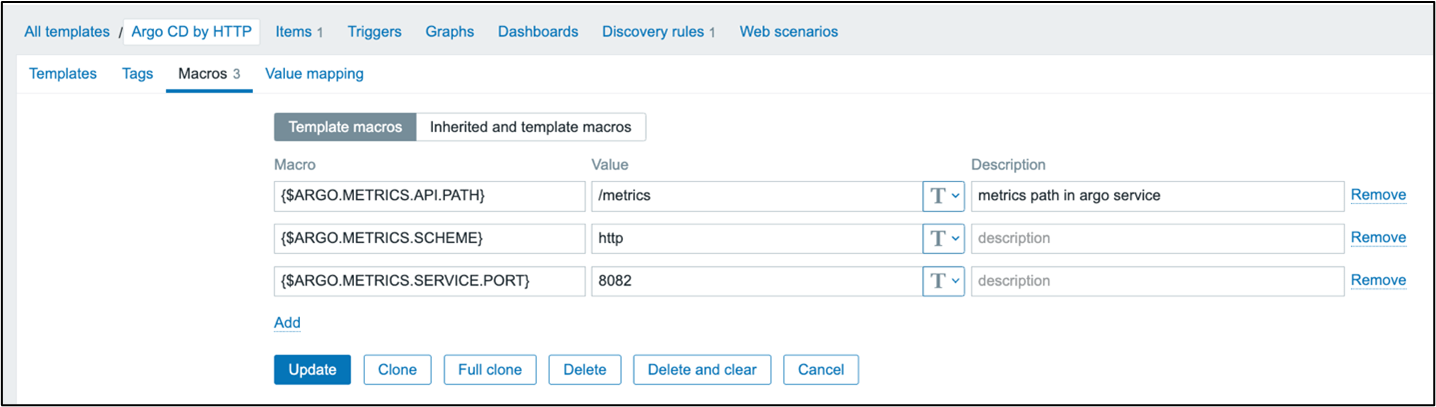Screen dimensions: 1436x407
Task: Go to the Templates tab
Action: (x=63, y=73)
